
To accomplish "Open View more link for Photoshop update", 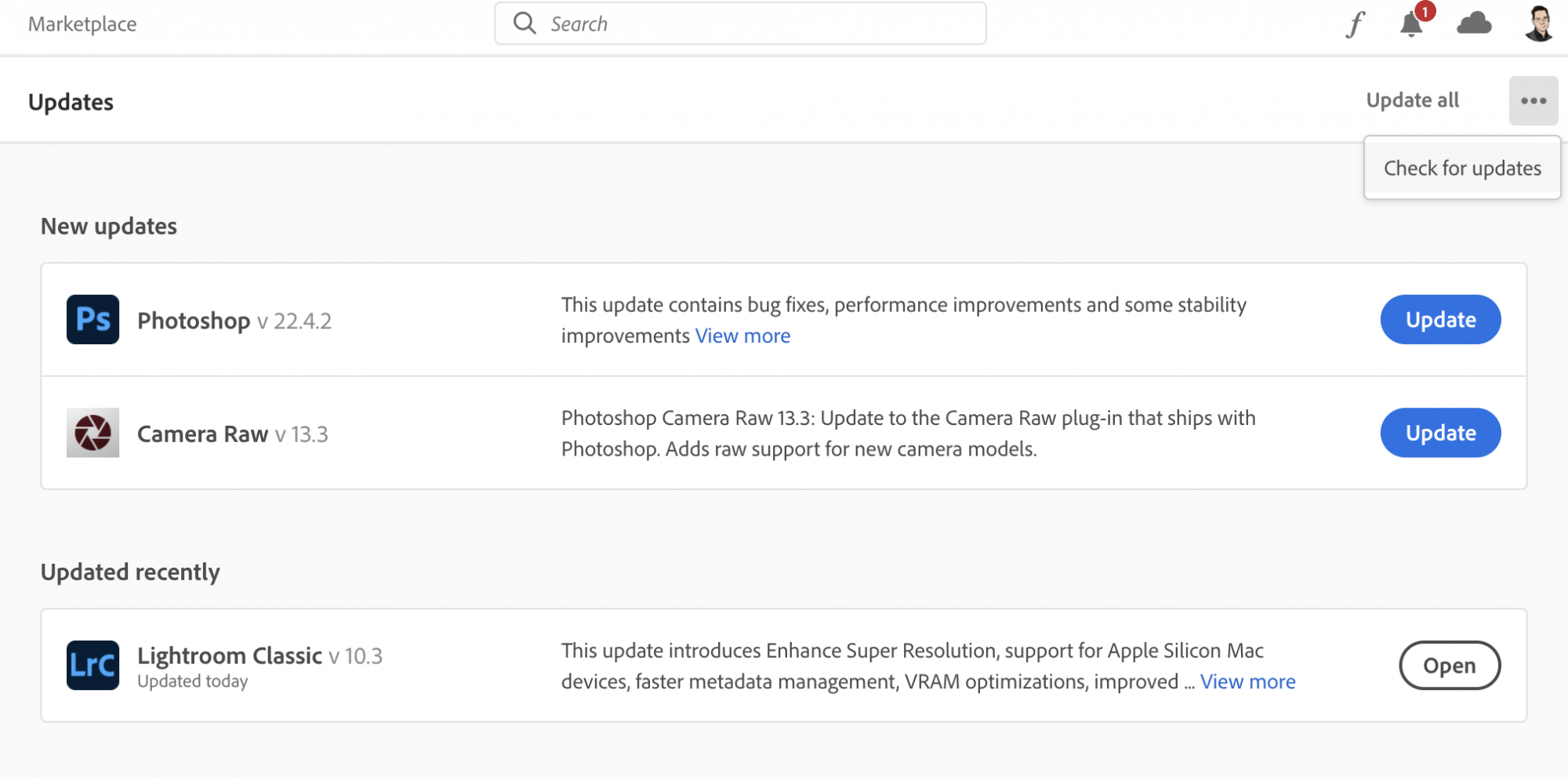I will [x=742, y=336].
